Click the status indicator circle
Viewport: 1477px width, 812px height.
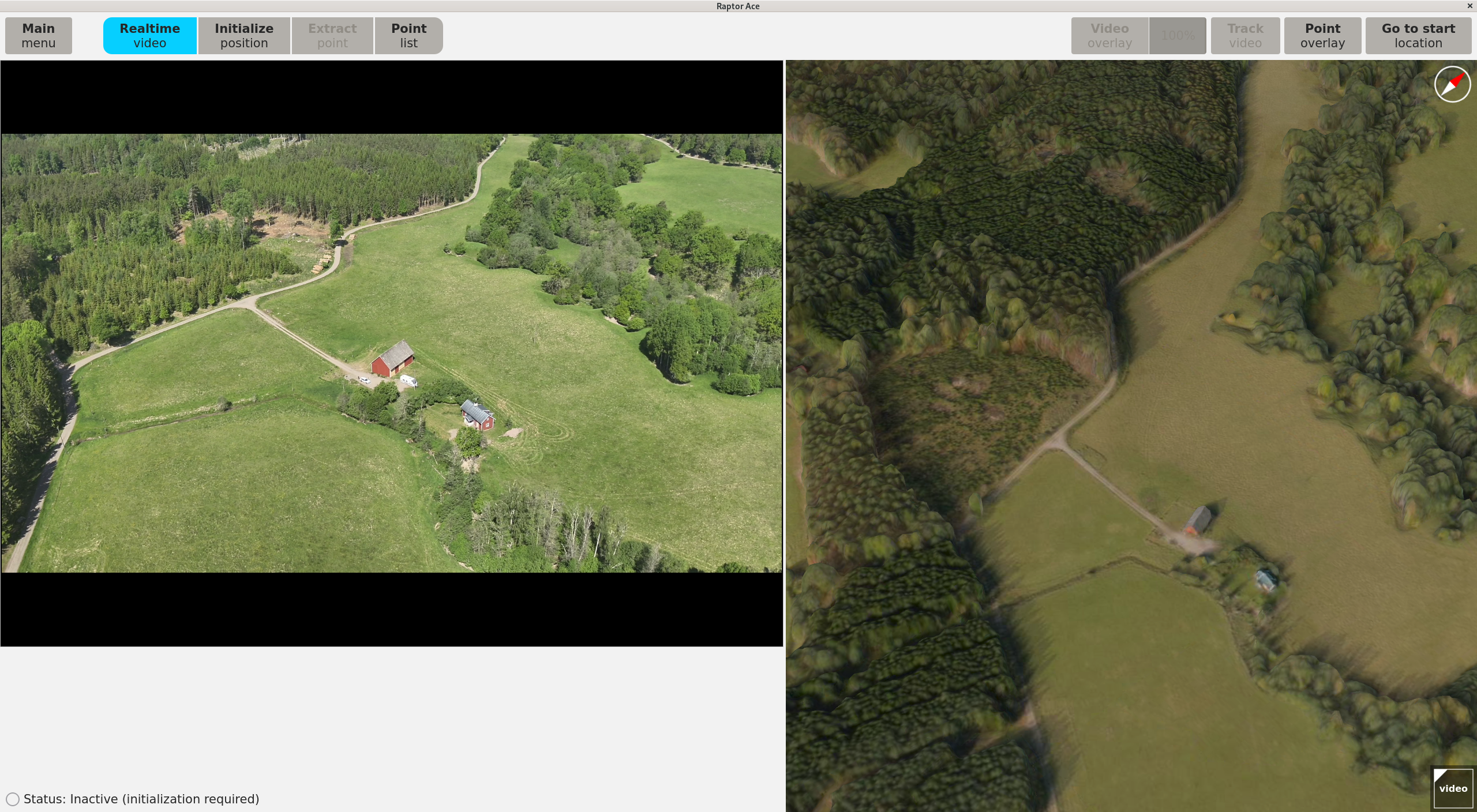(13, 799)
